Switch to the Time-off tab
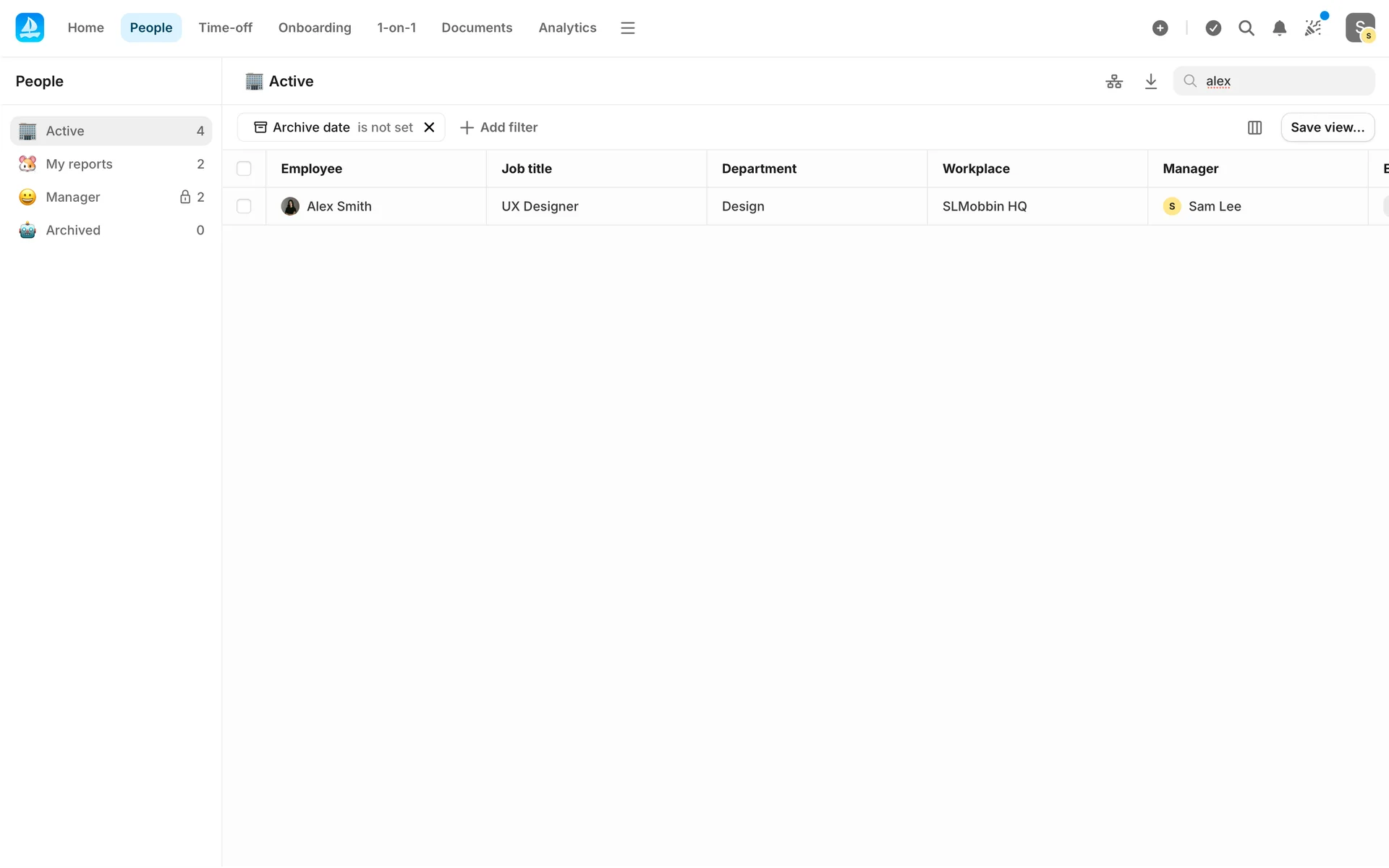The height and width of the screenshot is (868, 1389). (x=225, y=27)
